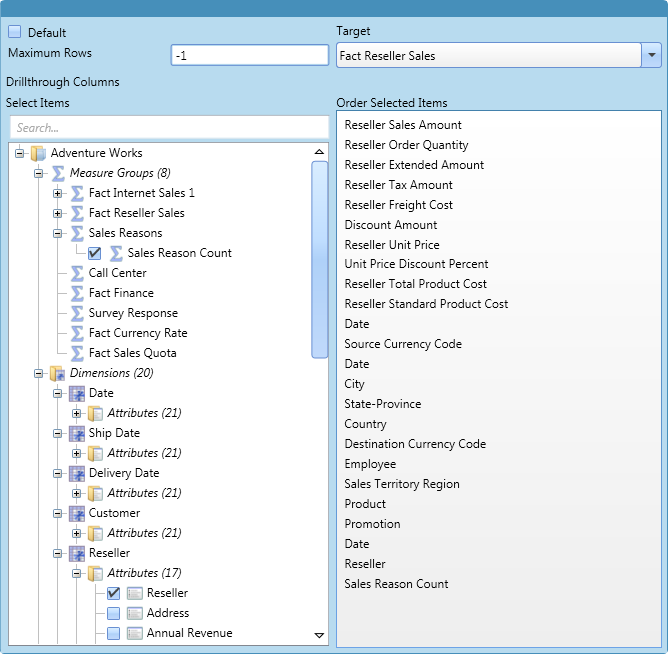Image resolution: width=668 pixels, height=654 pixels.
Task: Expand Attributes (21) under Date dimension
Action: point(77,413)
